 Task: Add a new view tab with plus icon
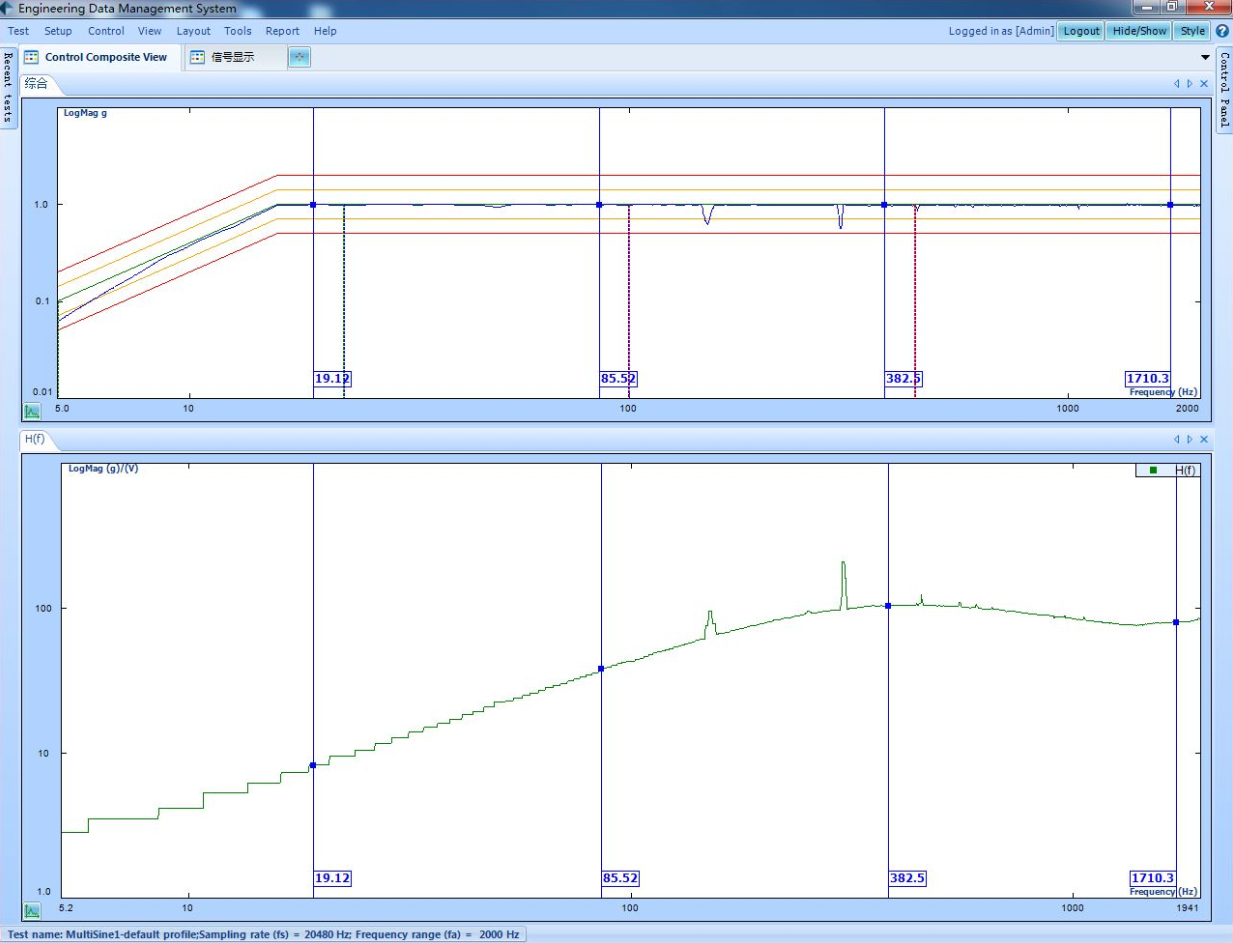(x=300, y=57)
